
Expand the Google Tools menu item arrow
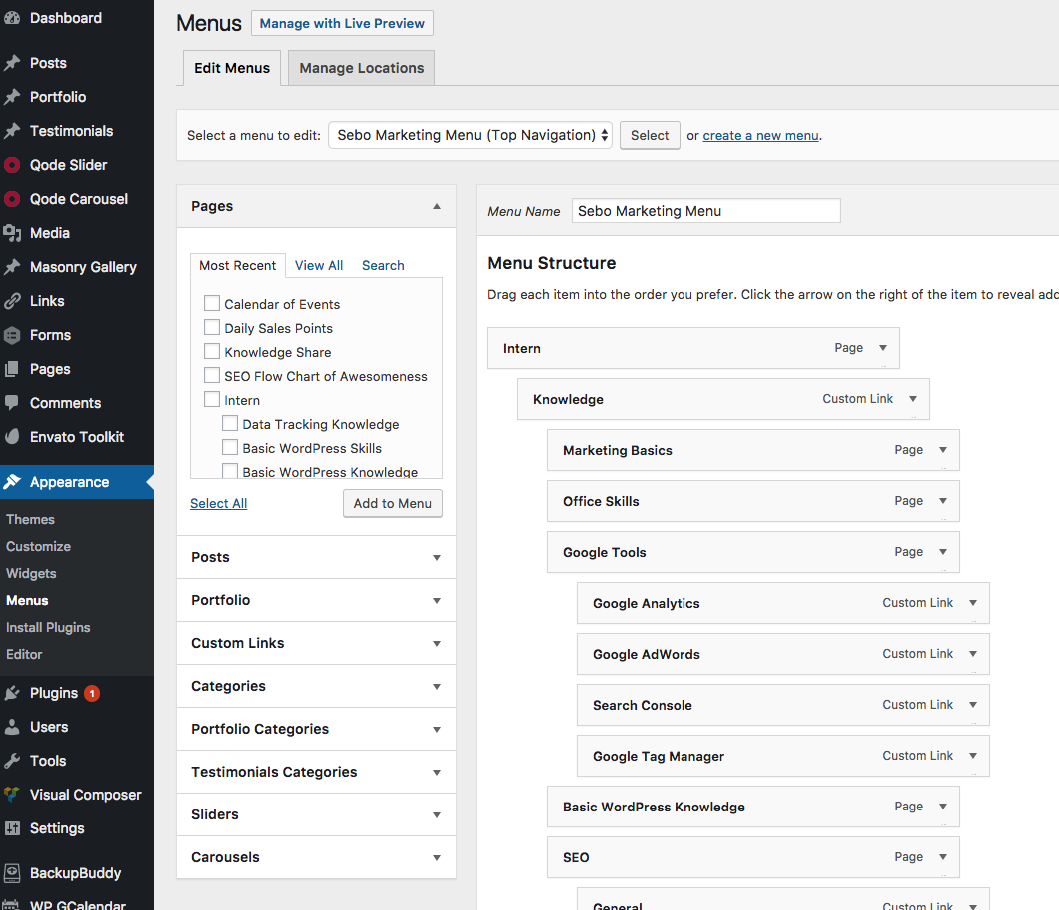pyautogui.click(x=942, y=552)
